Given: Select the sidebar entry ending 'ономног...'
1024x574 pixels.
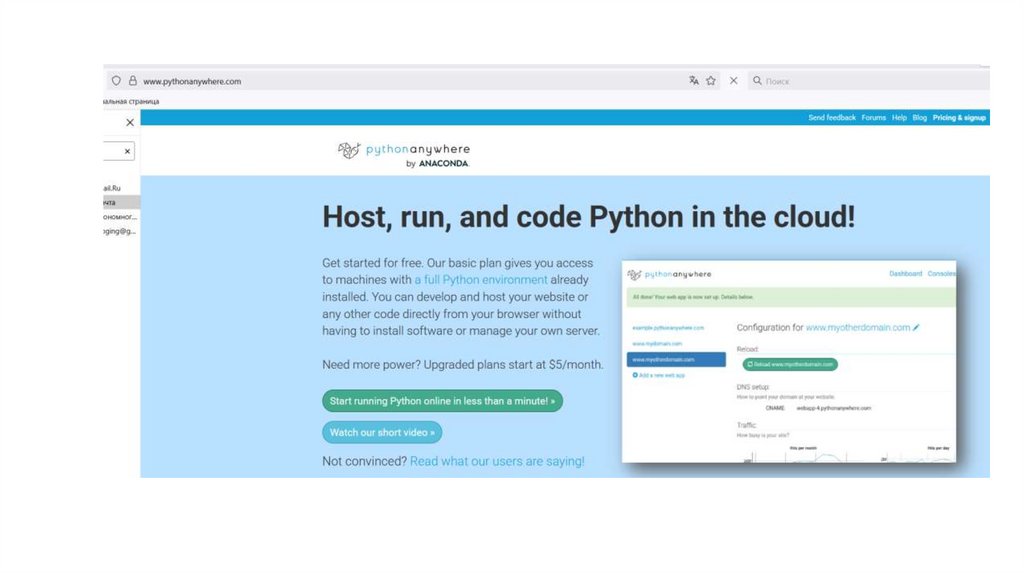Looking at the screenshot, I should point(121,217).
